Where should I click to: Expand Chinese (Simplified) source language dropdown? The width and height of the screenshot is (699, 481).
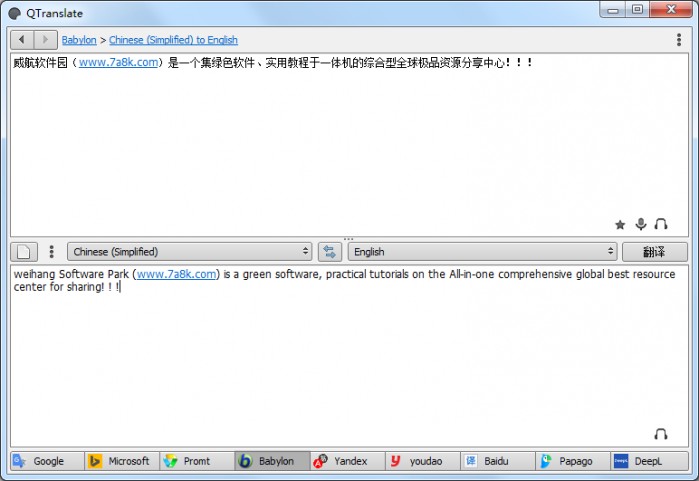[x=189, y=252]
